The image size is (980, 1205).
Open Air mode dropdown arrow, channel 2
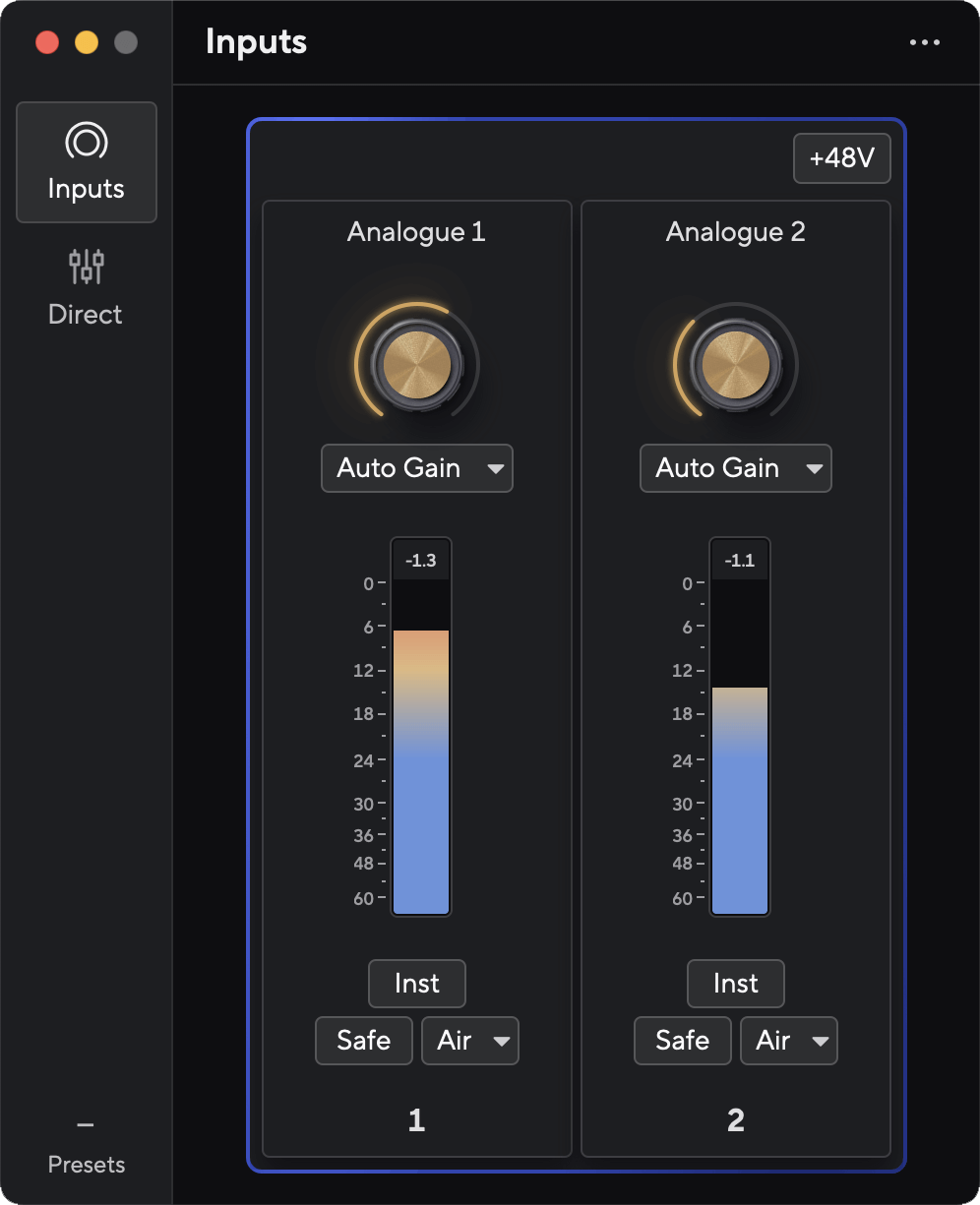(x=821, y=1041)
